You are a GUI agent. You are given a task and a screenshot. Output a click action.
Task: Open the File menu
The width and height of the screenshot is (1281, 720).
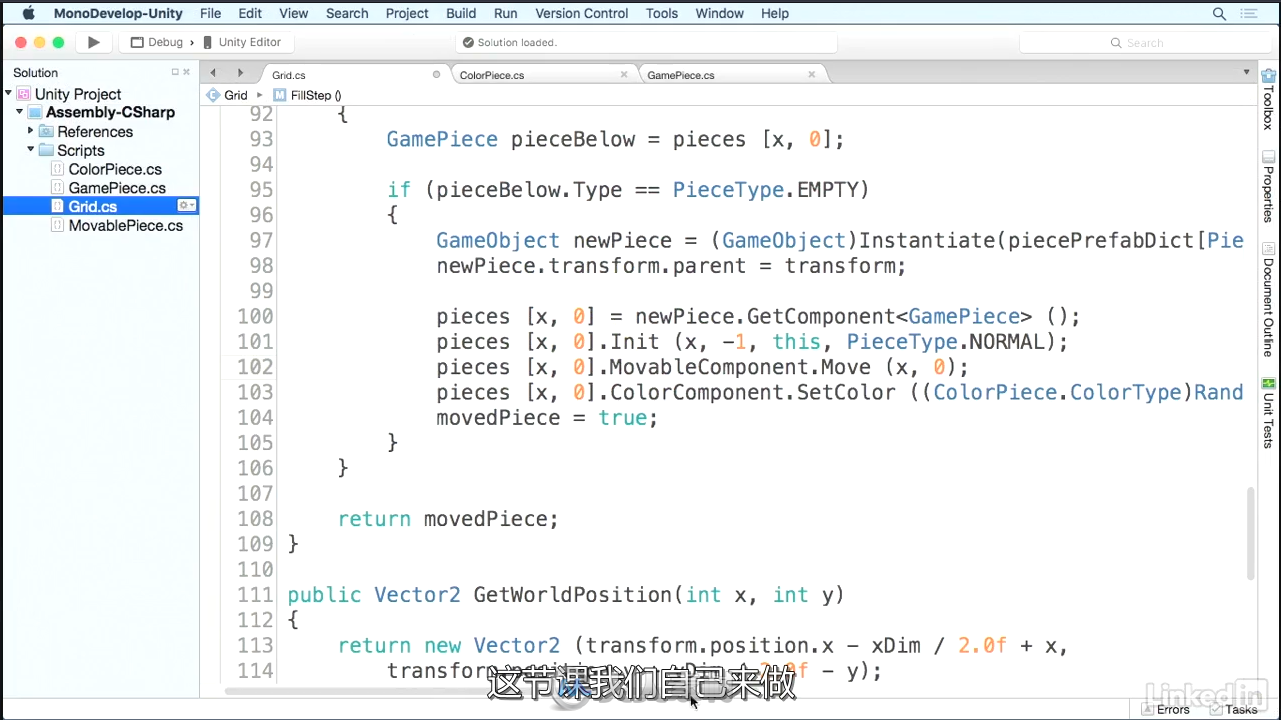pos(211,13)
